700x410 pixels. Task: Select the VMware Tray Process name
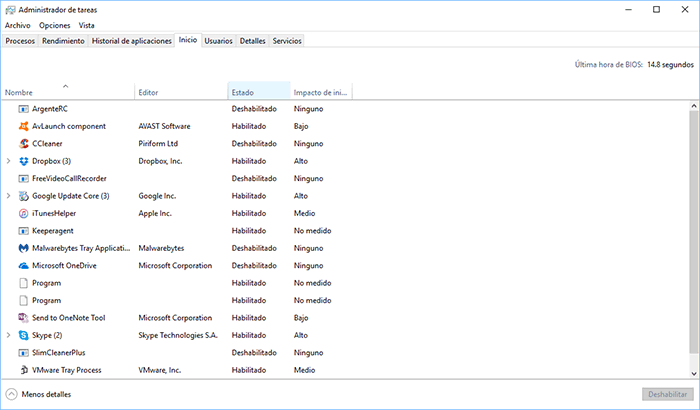[67, 370]
